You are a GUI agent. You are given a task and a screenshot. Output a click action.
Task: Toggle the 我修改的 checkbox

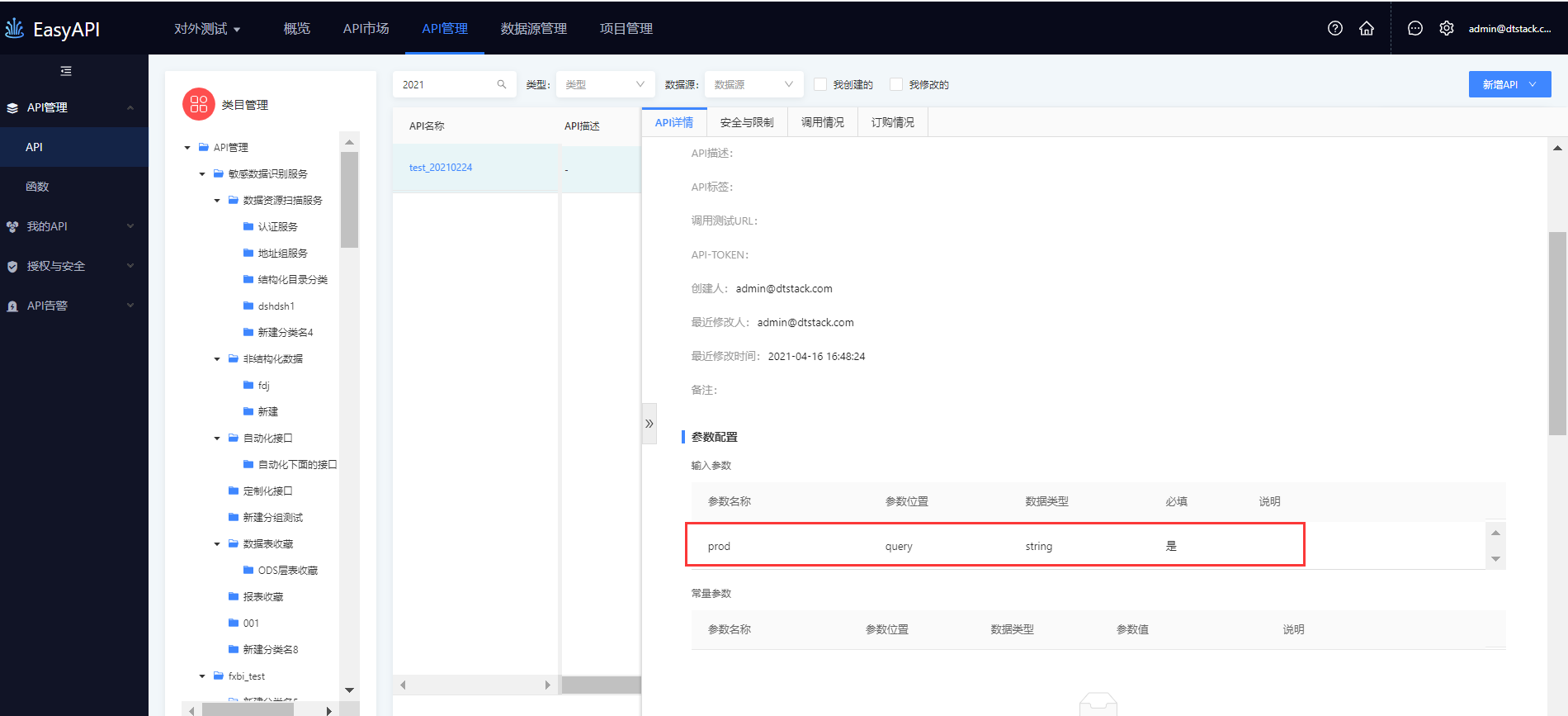[896, 84]
